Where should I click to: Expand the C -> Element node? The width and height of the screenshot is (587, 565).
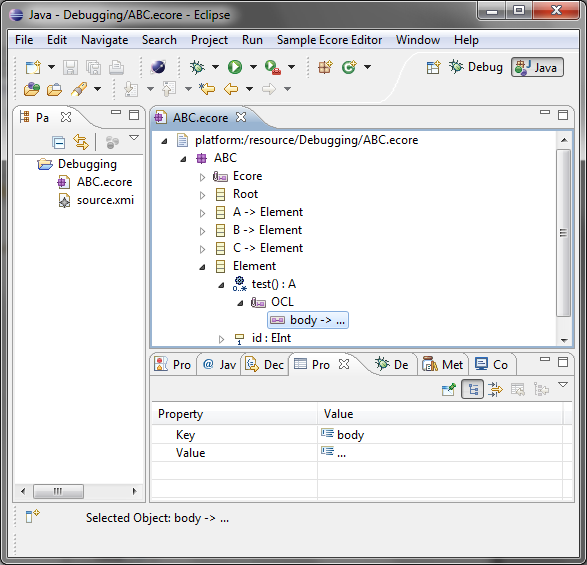202,249
